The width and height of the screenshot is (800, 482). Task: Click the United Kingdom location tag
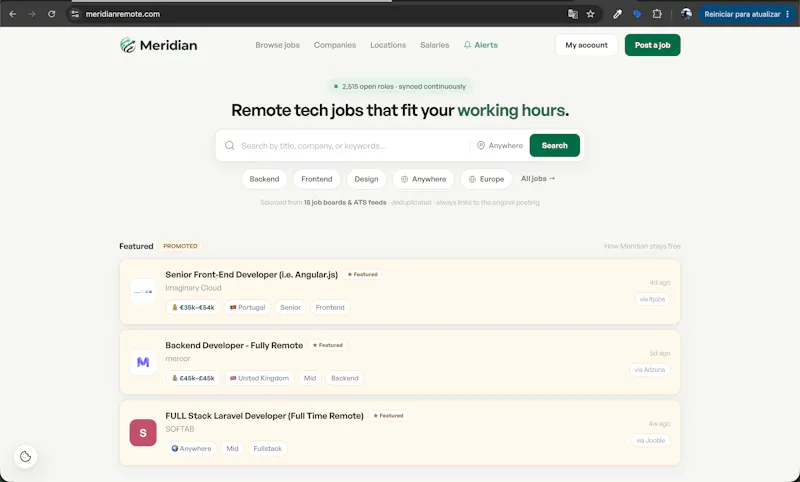tap(259, 378)
